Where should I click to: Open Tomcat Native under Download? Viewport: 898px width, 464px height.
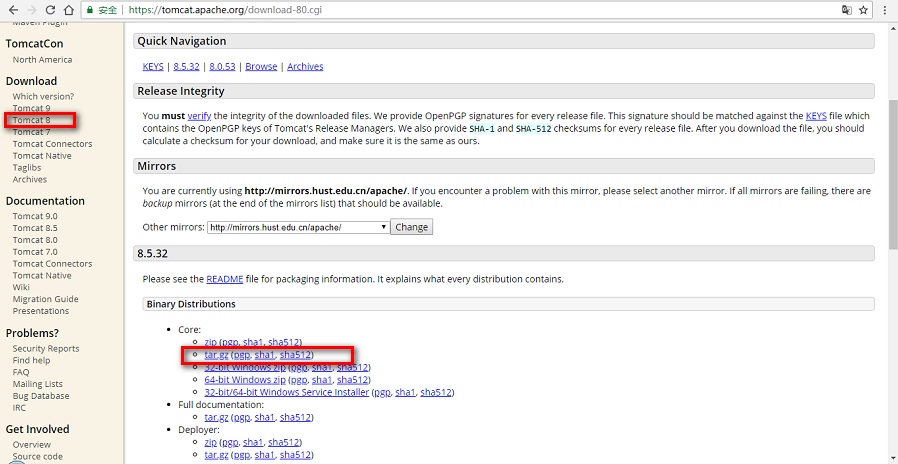tap(42, 156)
